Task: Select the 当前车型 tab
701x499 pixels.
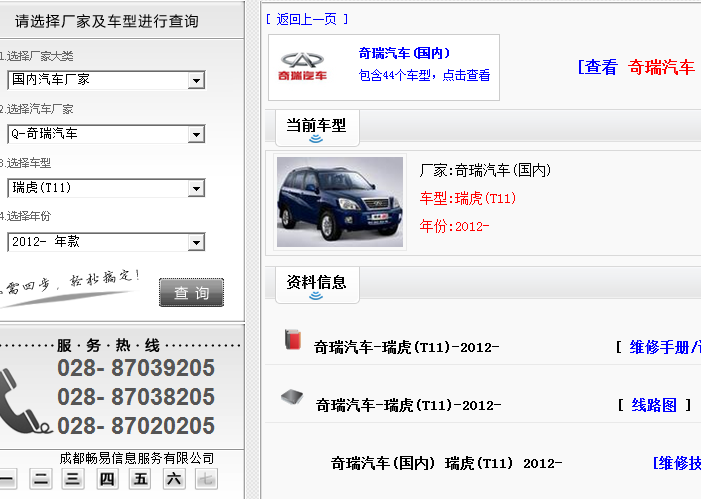Action: point(317,128)
